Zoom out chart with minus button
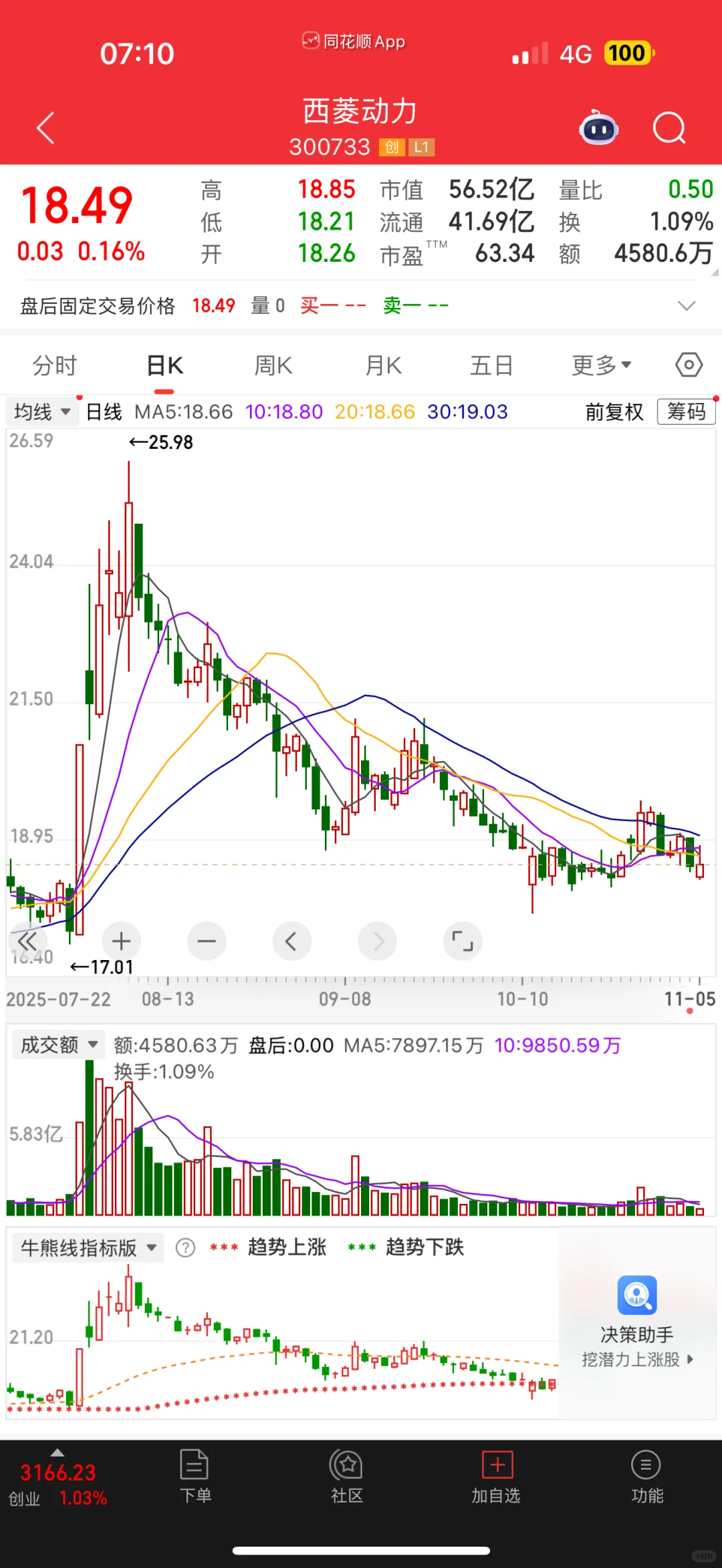The image size is (722, 1568). [207, 941]
